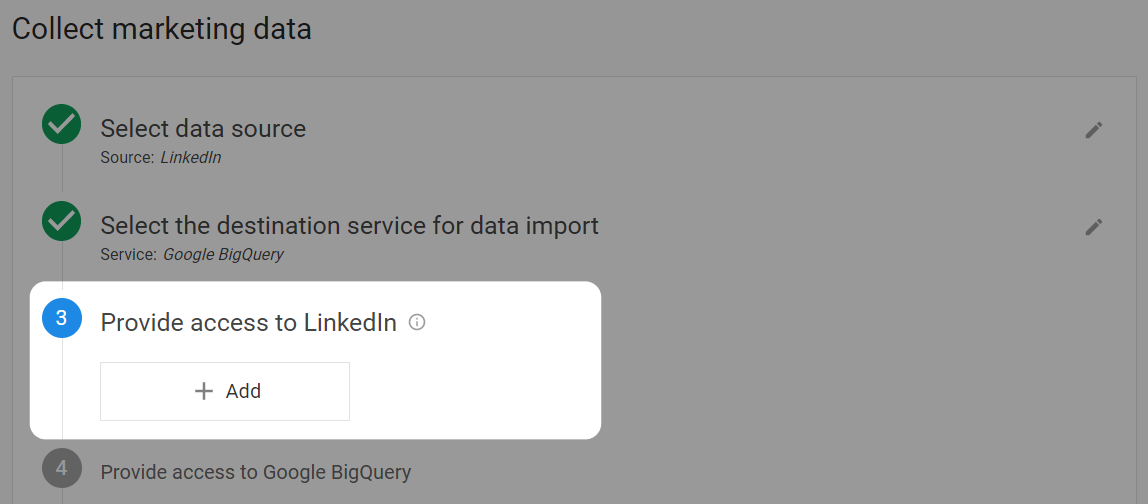The width and height of the screenshot is (1148, 504).
Task: Open Select the destination service for data import
Action: click(x=349, y=225)
